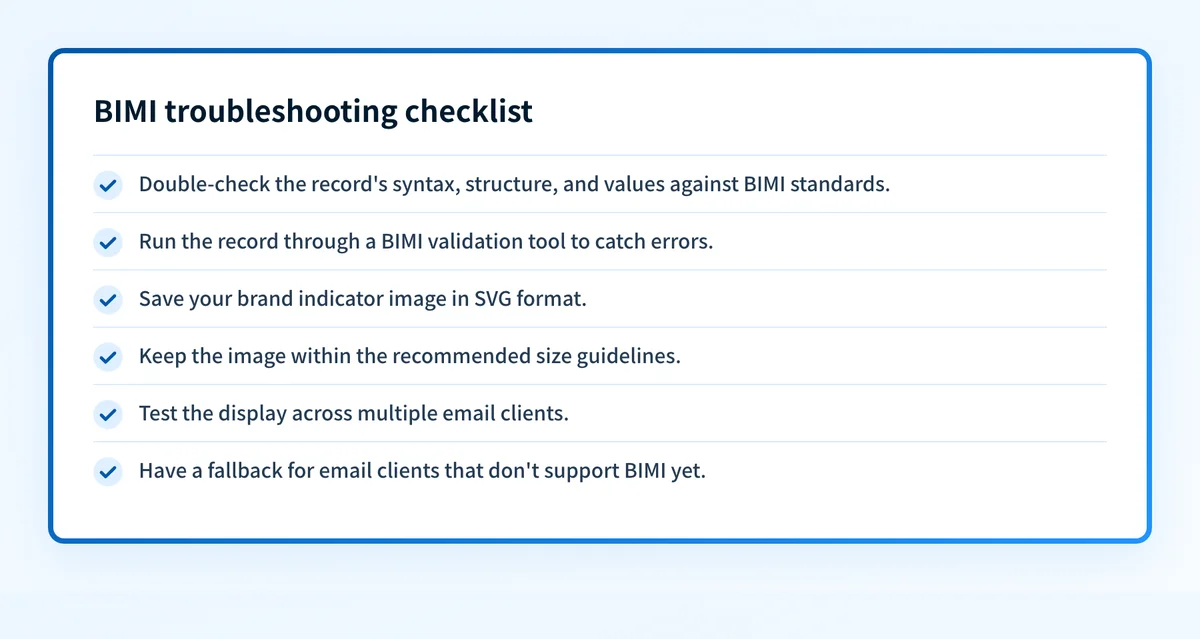The width and height of the screenshot is (1200, 639).
Task: Click checkmark icon beside 'Test the display across'
Action: (108, 414)
